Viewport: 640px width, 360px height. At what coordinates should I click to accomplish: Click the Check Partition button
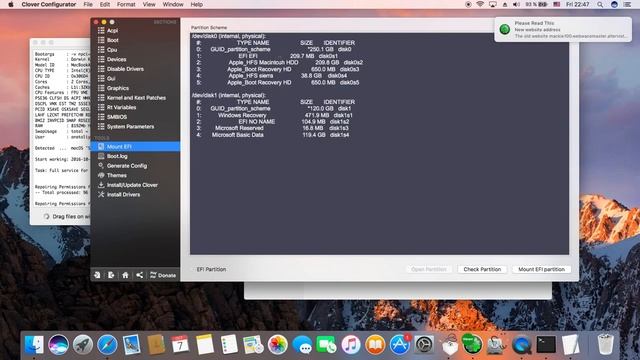tap(482, 269)
